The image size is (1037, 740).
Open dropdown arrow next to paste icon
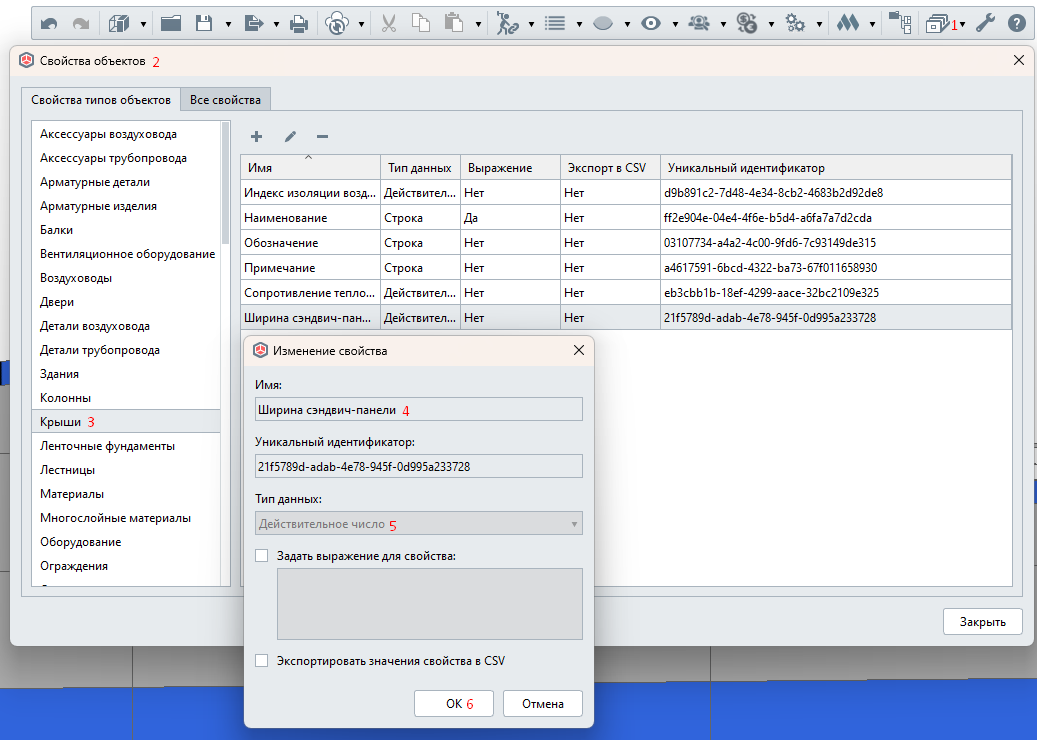click(478, 24)
